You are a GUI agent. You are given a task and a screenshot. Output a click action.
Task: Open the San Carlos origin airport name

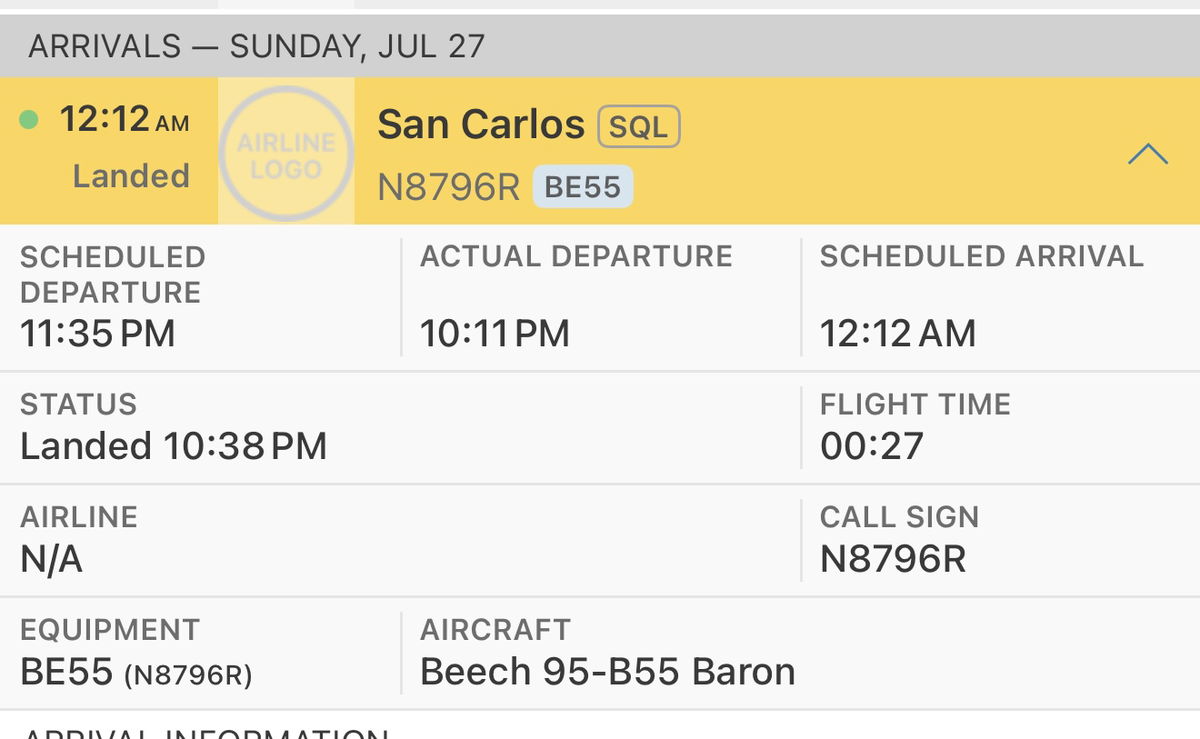[x=480, y=125]
